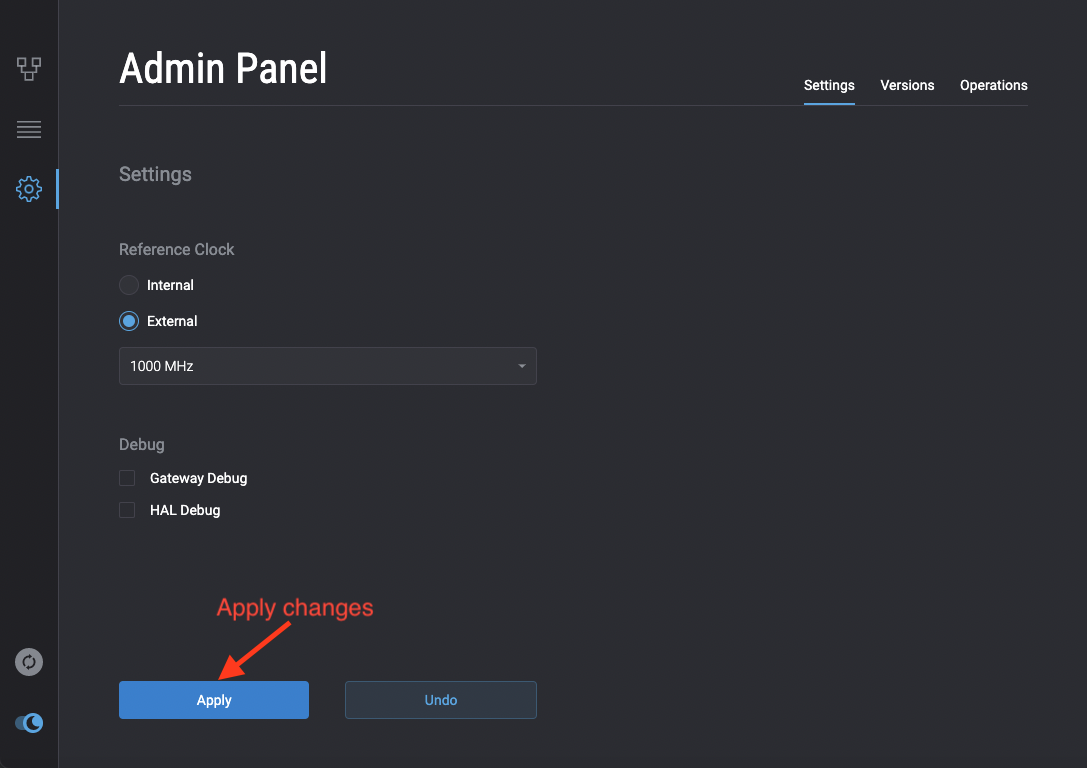This screenshot has width=1087, height=768.
Task: Select the Internal reference clock radio button
Action: 129,285
